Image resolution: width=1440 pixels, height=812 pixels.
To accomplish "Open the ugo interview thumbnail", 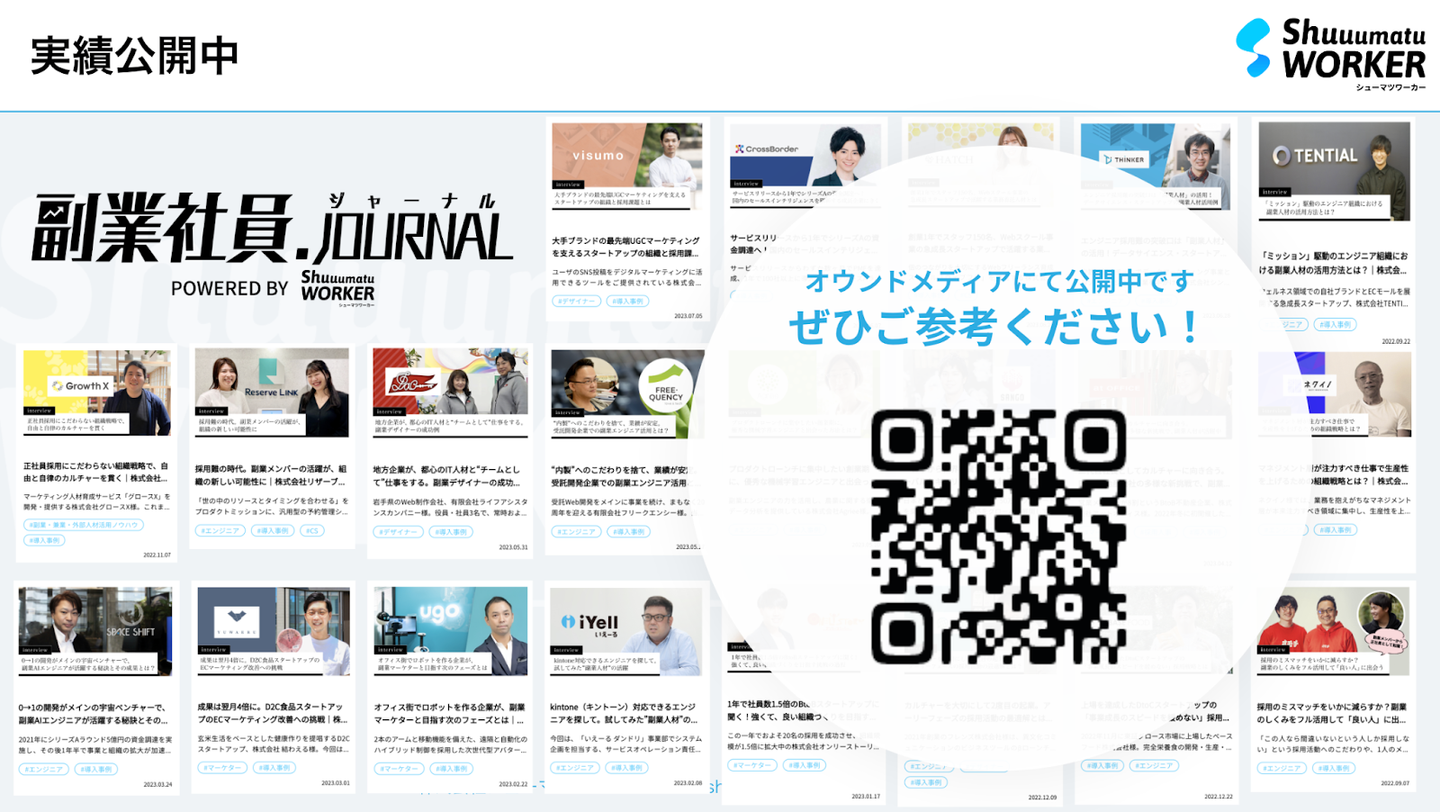I will [x=450, y=631].
